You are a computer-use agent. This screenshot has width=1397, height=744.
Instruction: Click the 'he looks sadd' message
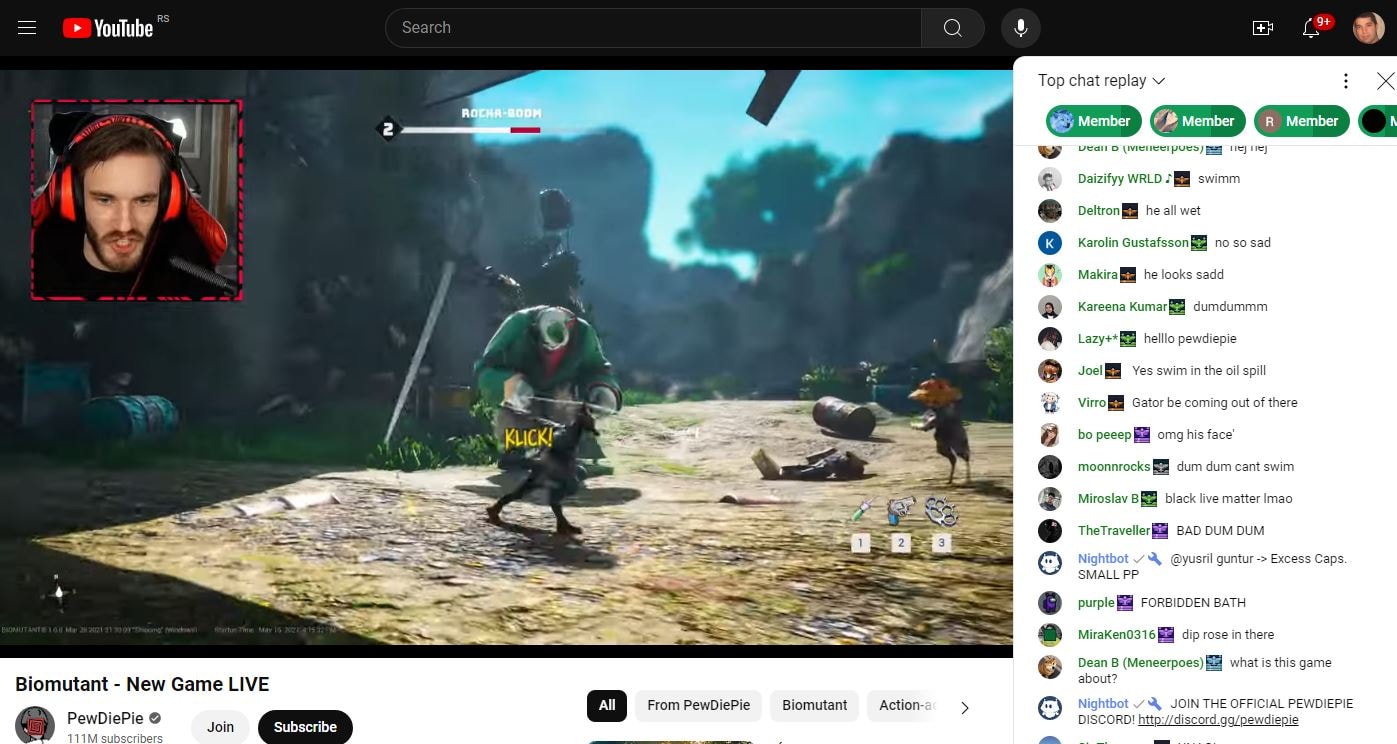click(x=1184, y=275)
